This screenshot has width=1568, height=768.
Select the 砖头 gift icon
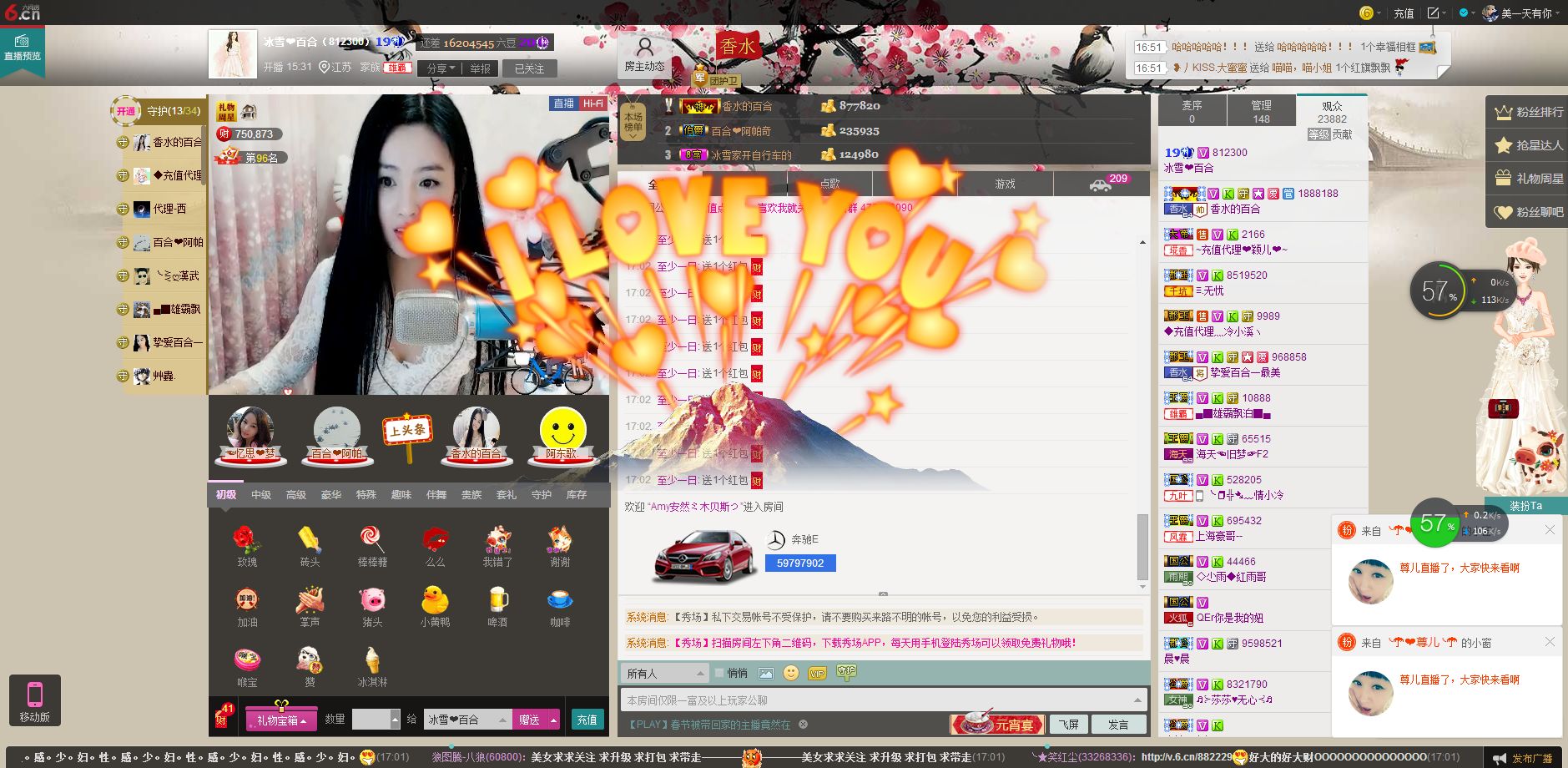[310, 540]
